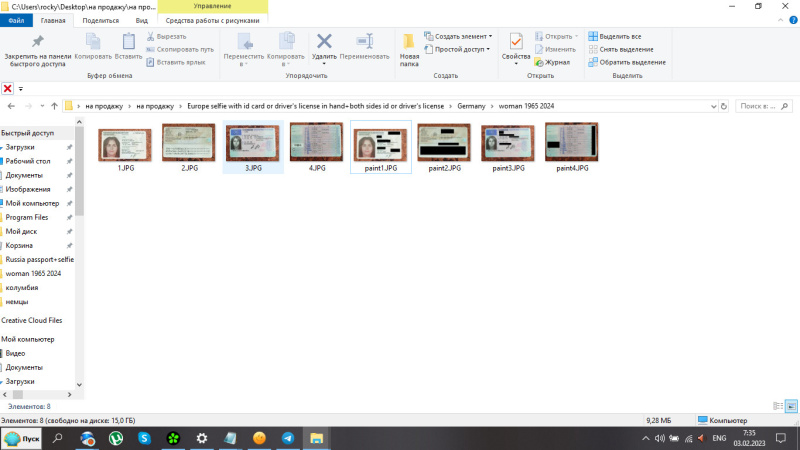The height and width of the screenshot is (450, 800).
Task: Click Выделить все in the ribbon
Action: click(619, 36)
